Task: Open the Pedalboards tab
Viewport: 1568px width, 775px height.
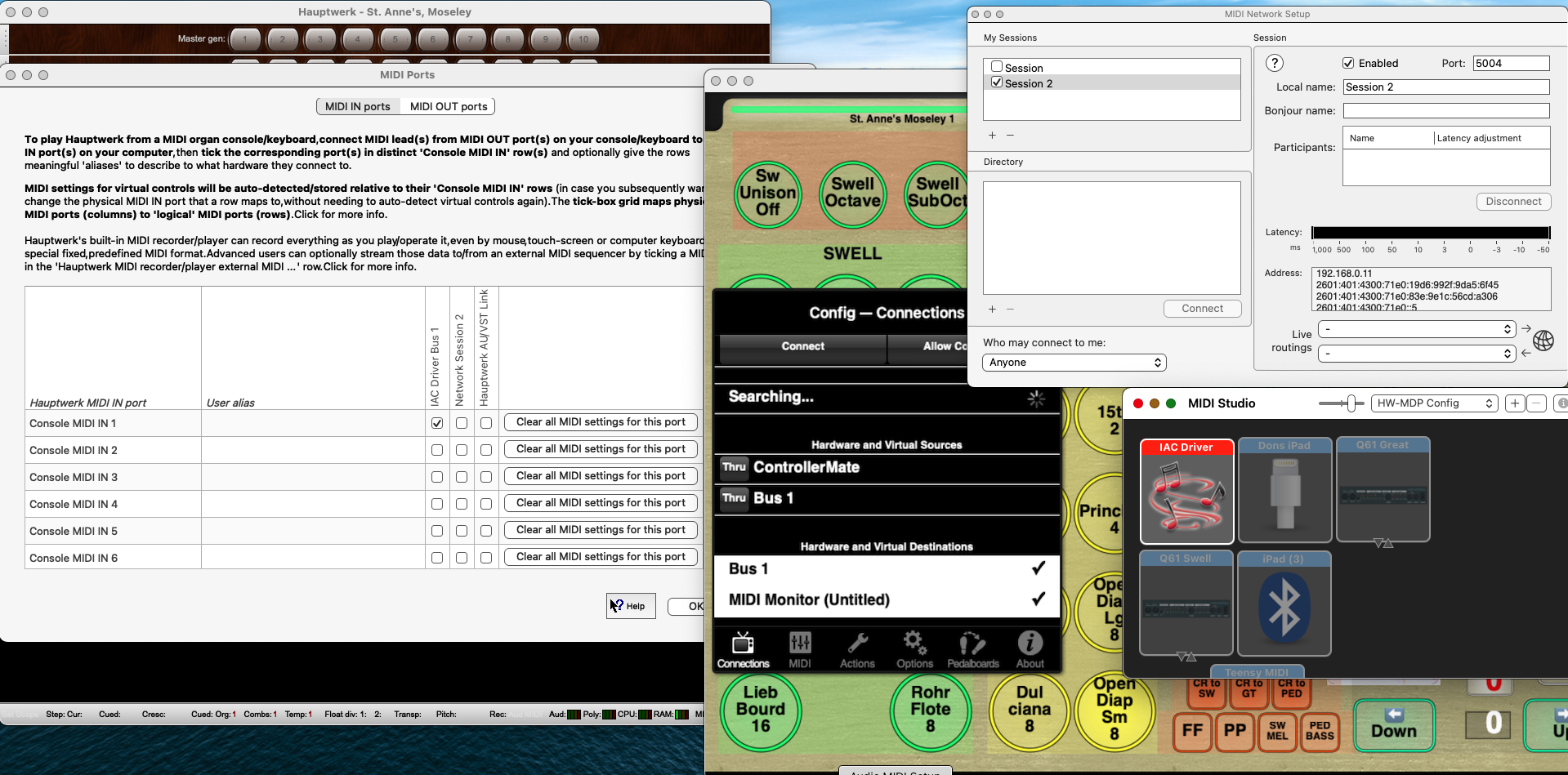Action: pyautogui.click(x=972, y=650)
